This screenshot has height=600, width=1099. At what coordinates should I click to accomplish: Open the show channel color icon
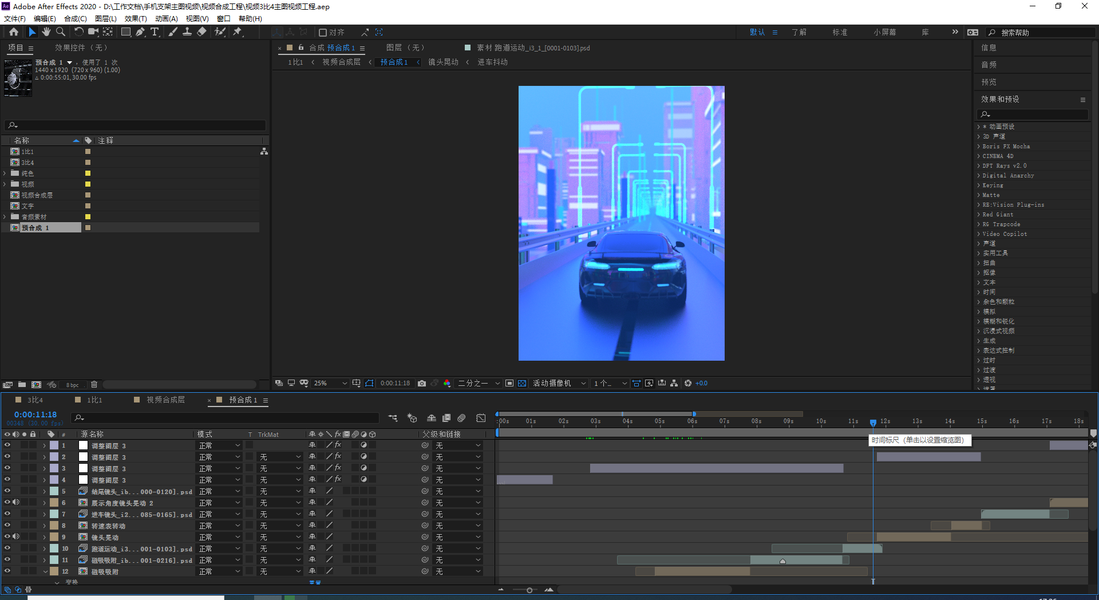click(446, 383)
